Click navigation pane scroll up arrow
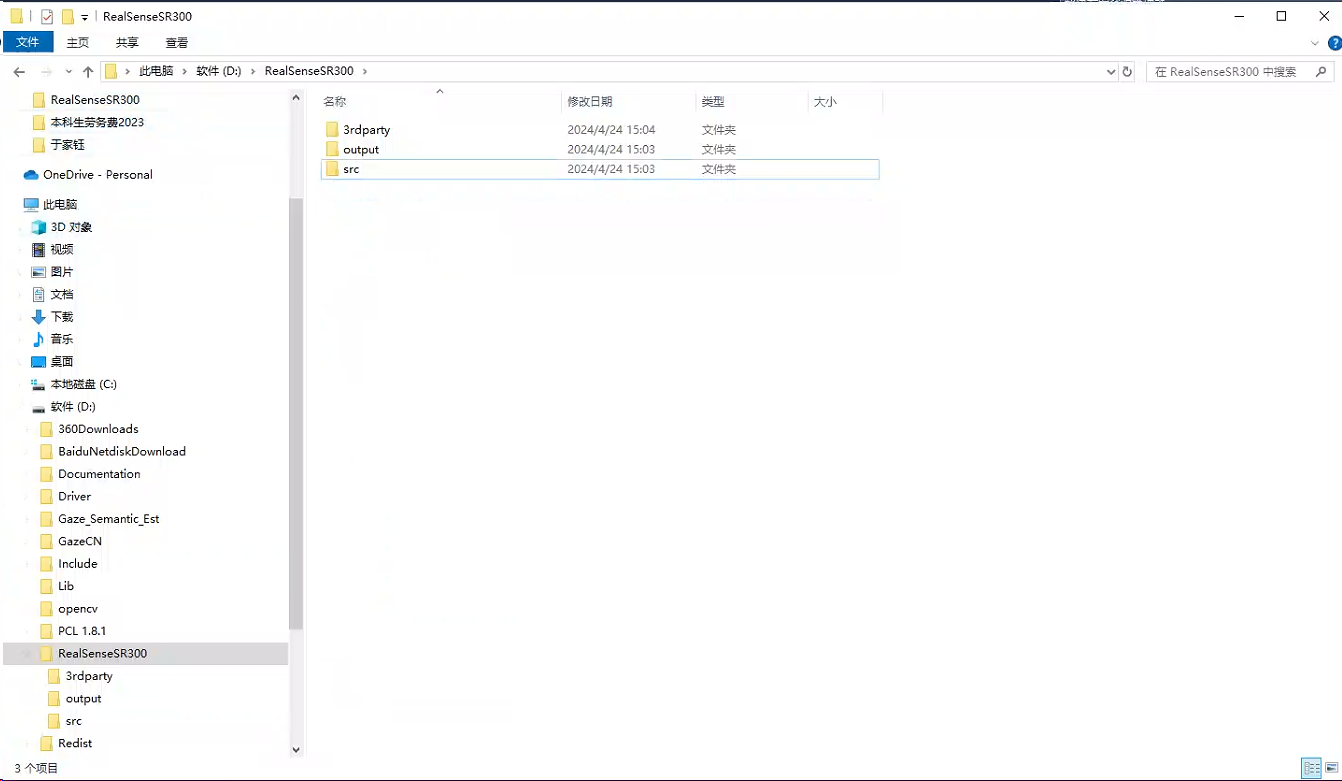 (x=296, y=97)
